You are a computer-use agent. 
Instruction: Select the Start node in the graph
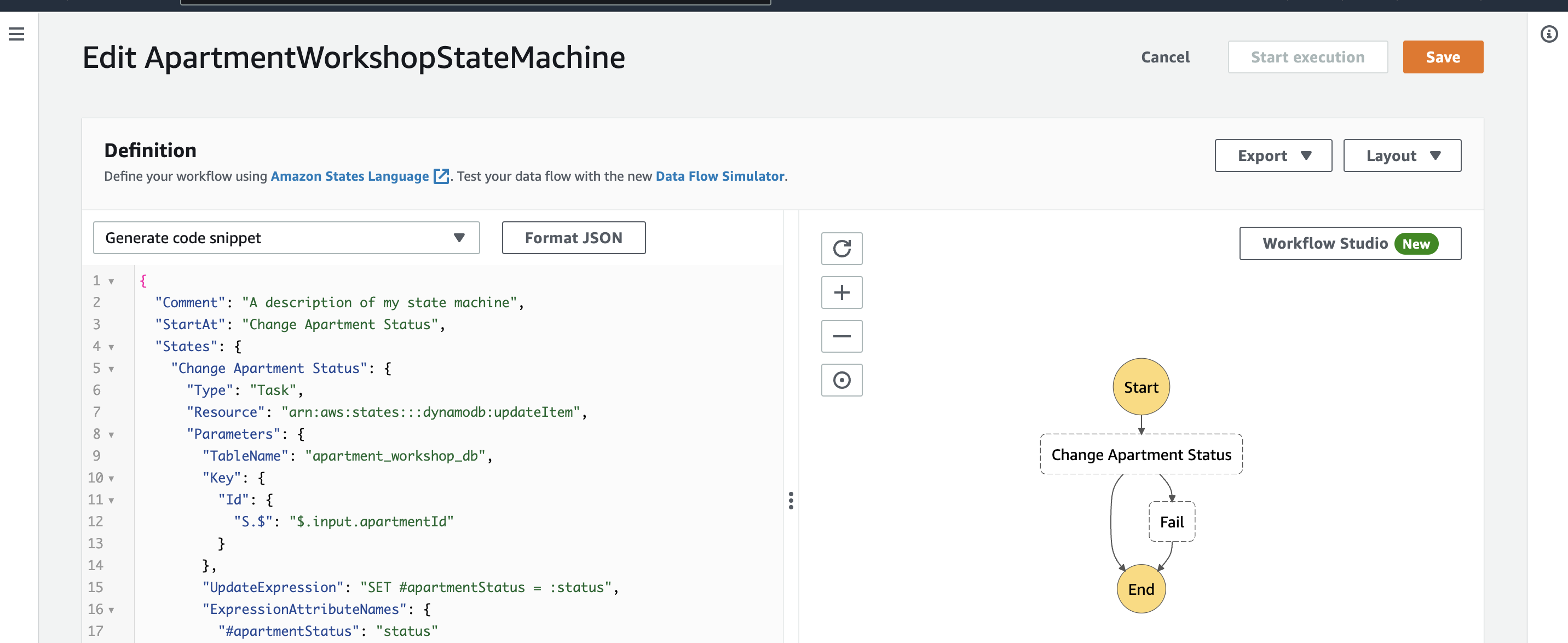[x=1141, y=387]
